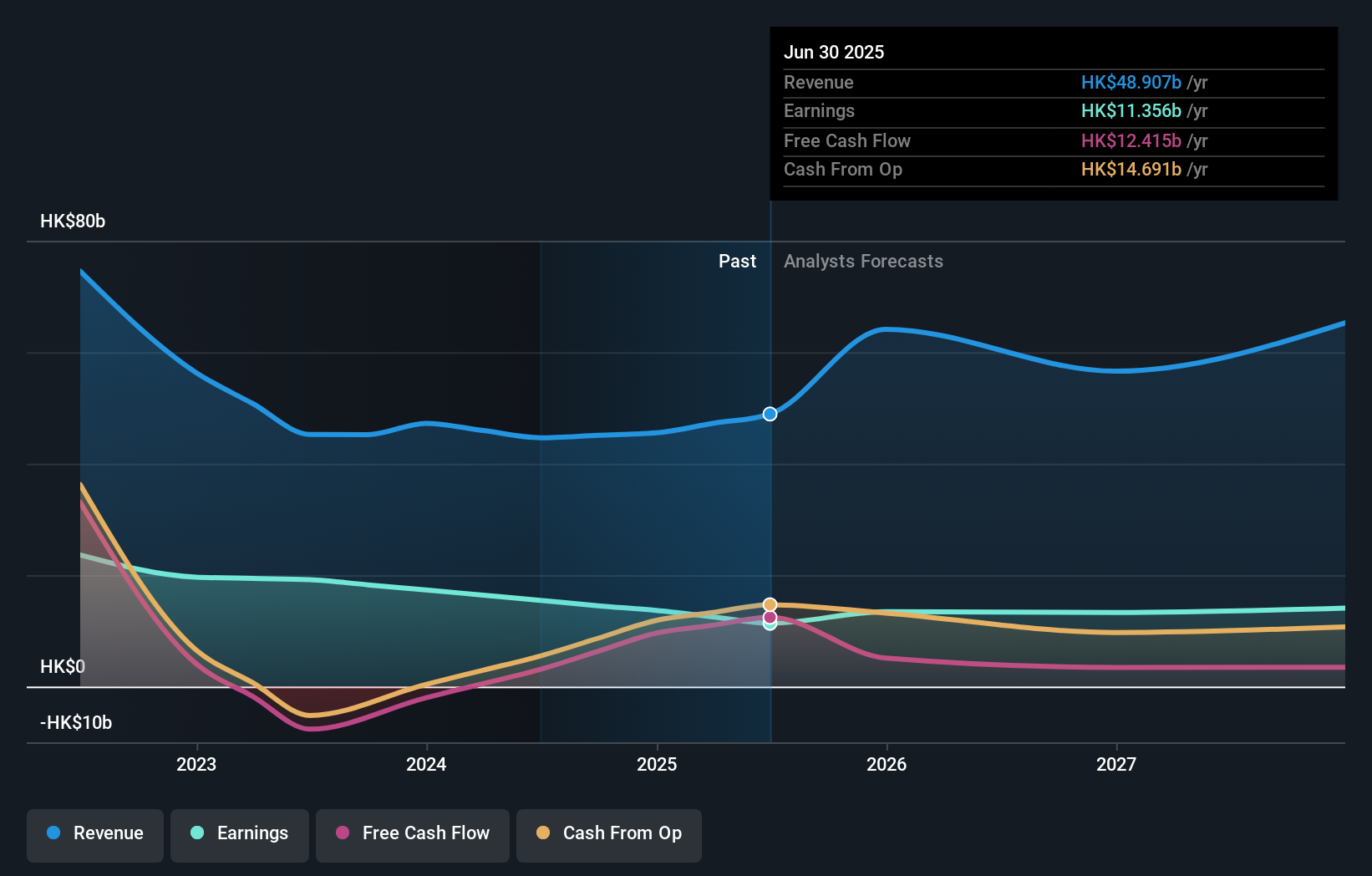Select the teal Earnings dot in the legend
The height and width of the screenshot is (876, 1372).
pos(196,833)
